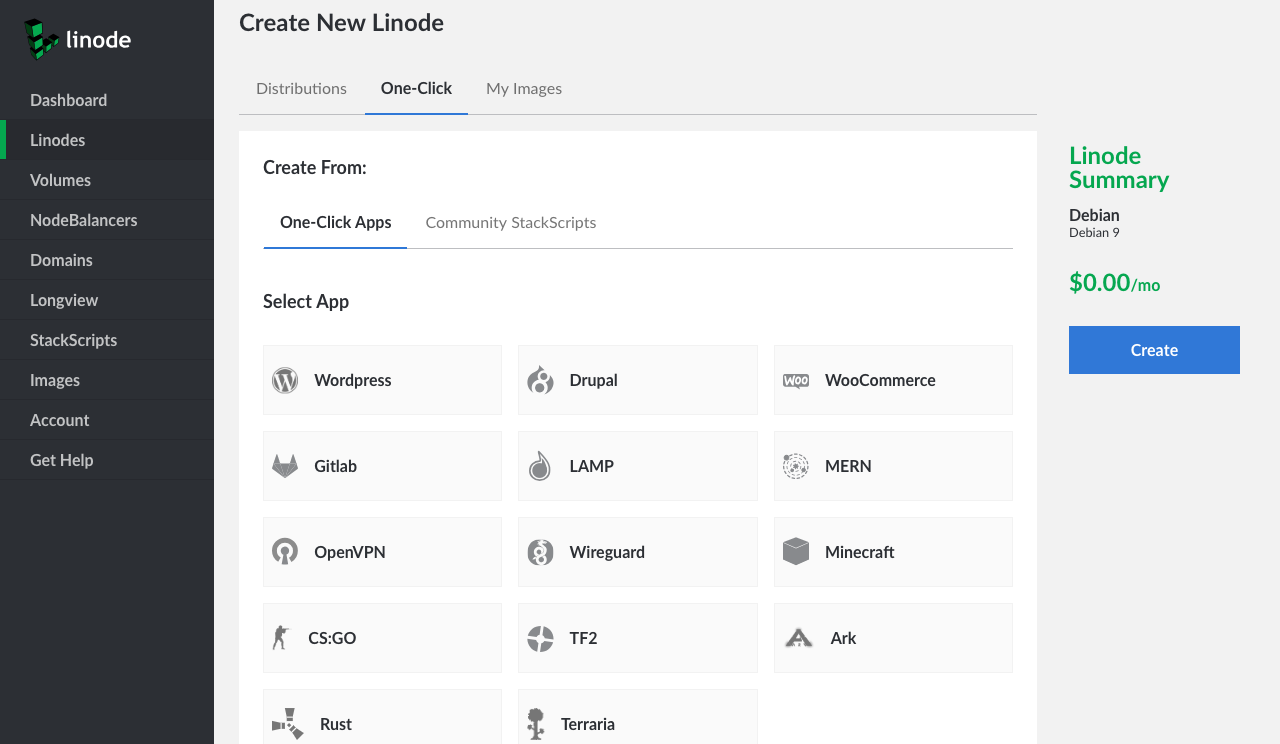
Task: Go to NodeBalancers in sidebar
Action: pos(84,220)
